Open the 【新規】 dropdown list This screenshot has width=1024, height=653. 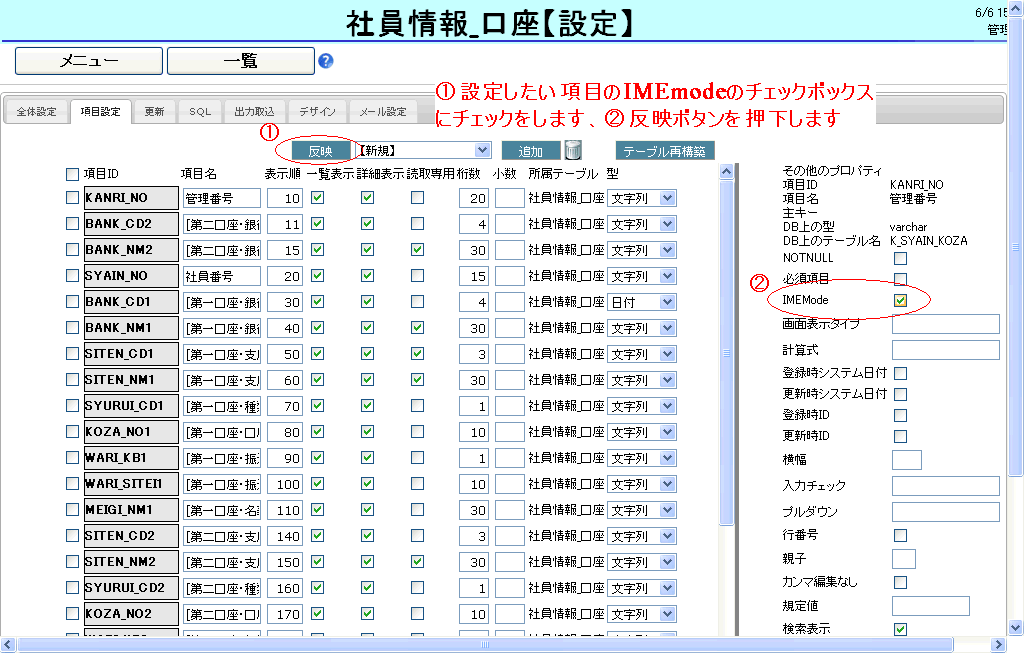click(x=483, y=150)
